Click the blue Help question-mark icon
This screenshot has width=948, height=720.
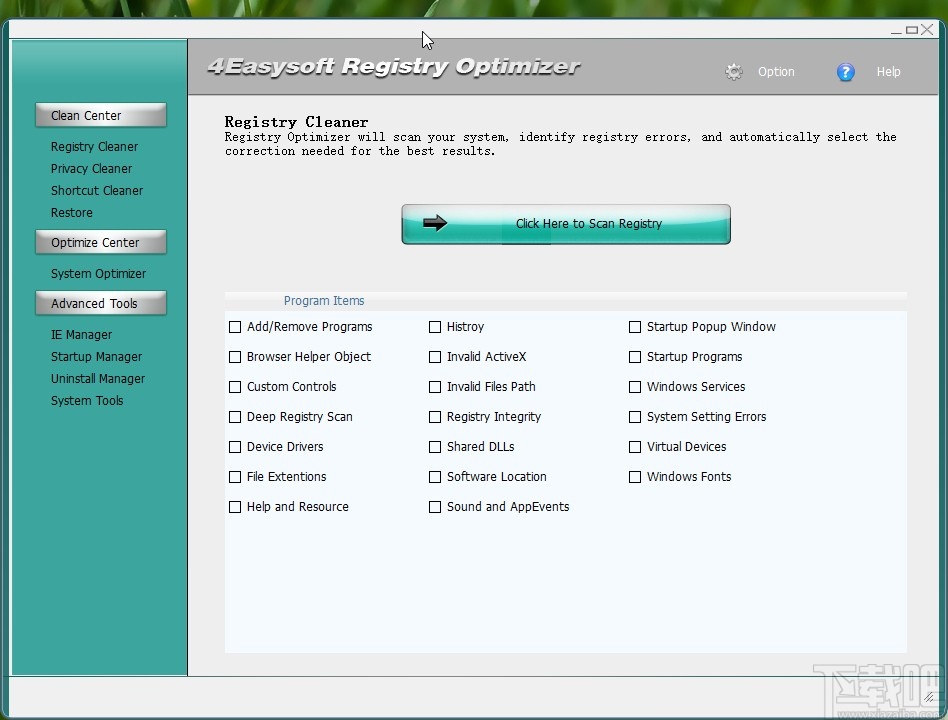(x=845, y=72)
